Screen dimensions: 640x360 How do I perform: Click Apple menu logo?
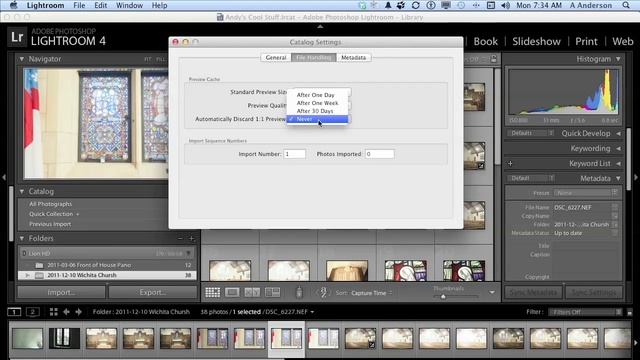pyautogui.click(x=13, y=5)
